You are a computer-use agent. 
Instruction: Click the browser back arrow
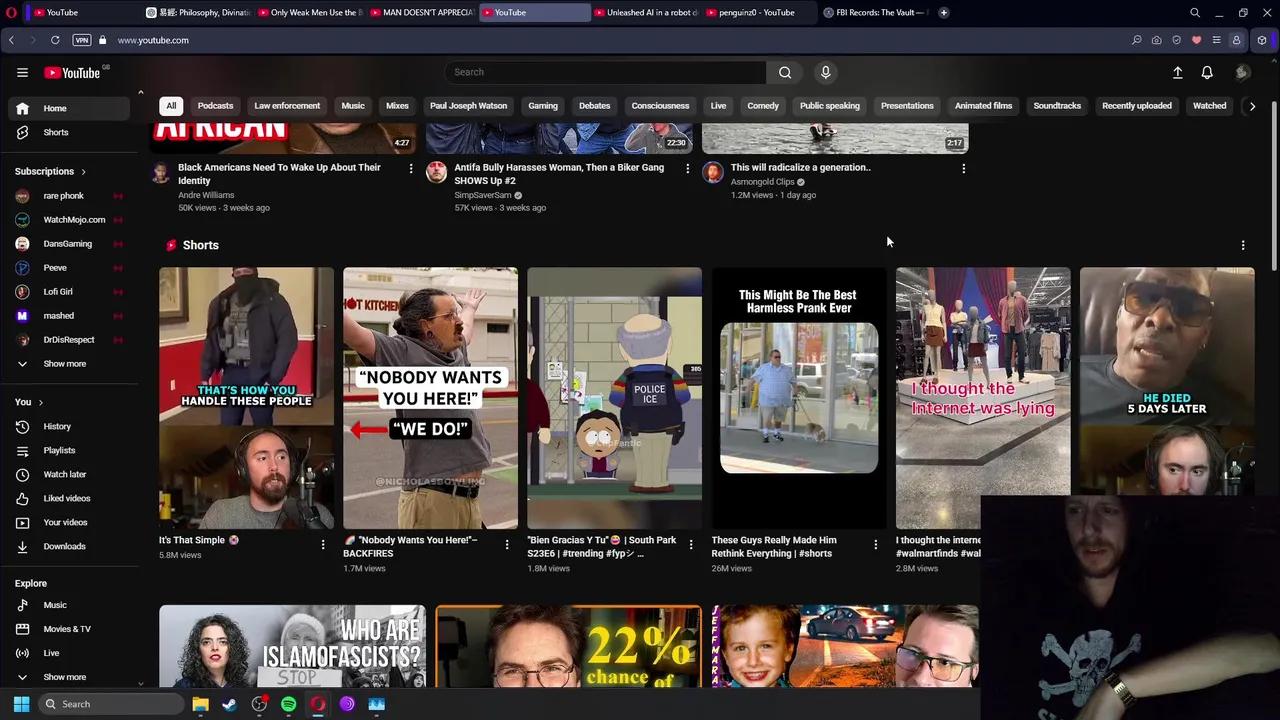(x=11, y=40)
